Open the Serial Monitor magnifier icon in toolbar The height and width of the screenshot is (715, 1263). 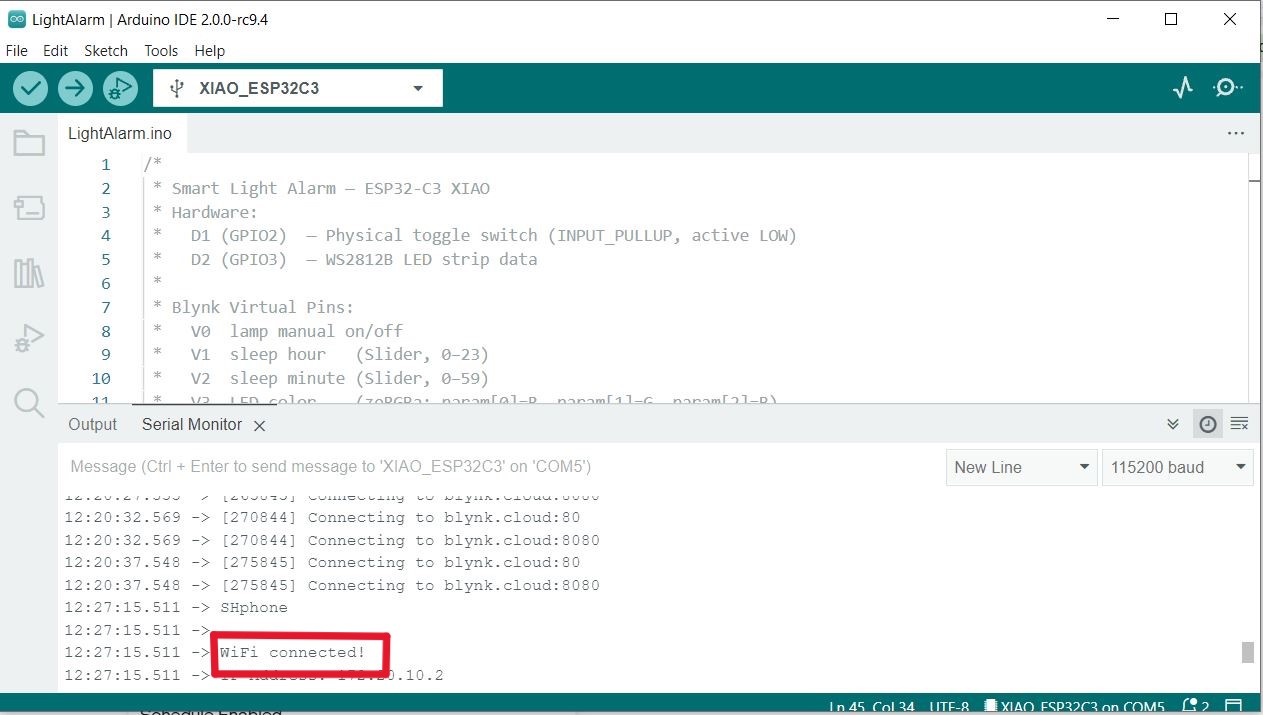click(x=1227, y=88)
